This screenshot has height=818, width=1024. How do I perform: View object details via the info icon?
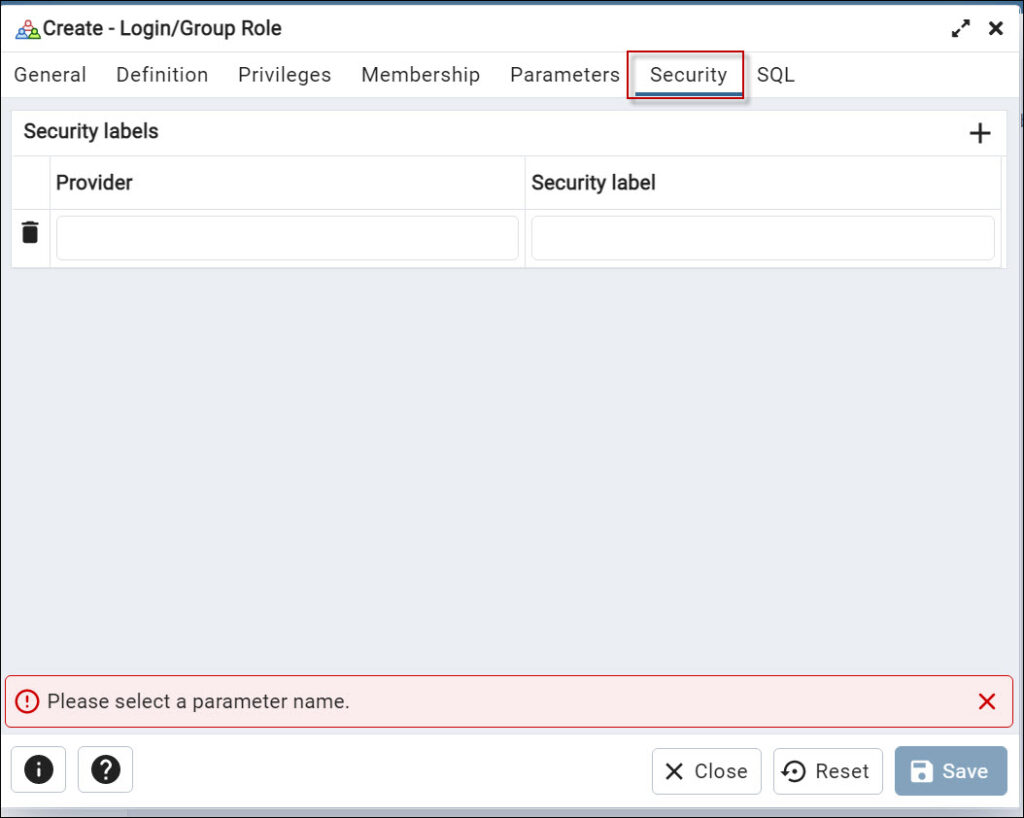[38, 769]
